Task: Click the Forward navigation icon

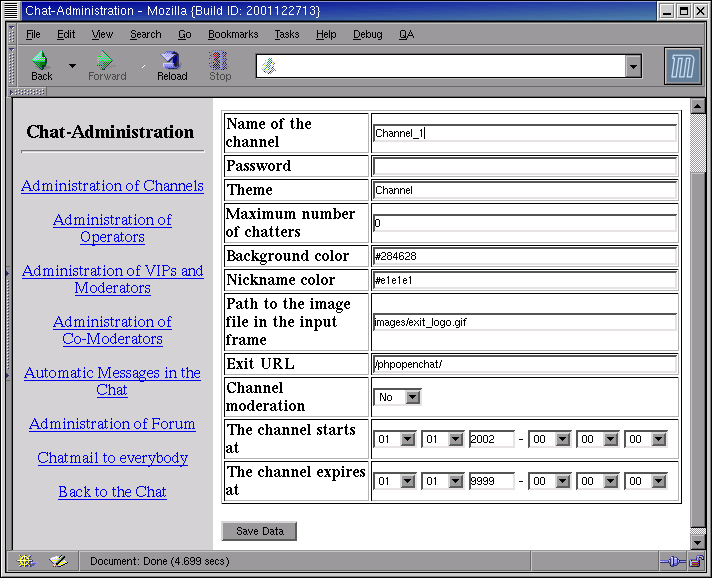Action: tap(106, 62)
